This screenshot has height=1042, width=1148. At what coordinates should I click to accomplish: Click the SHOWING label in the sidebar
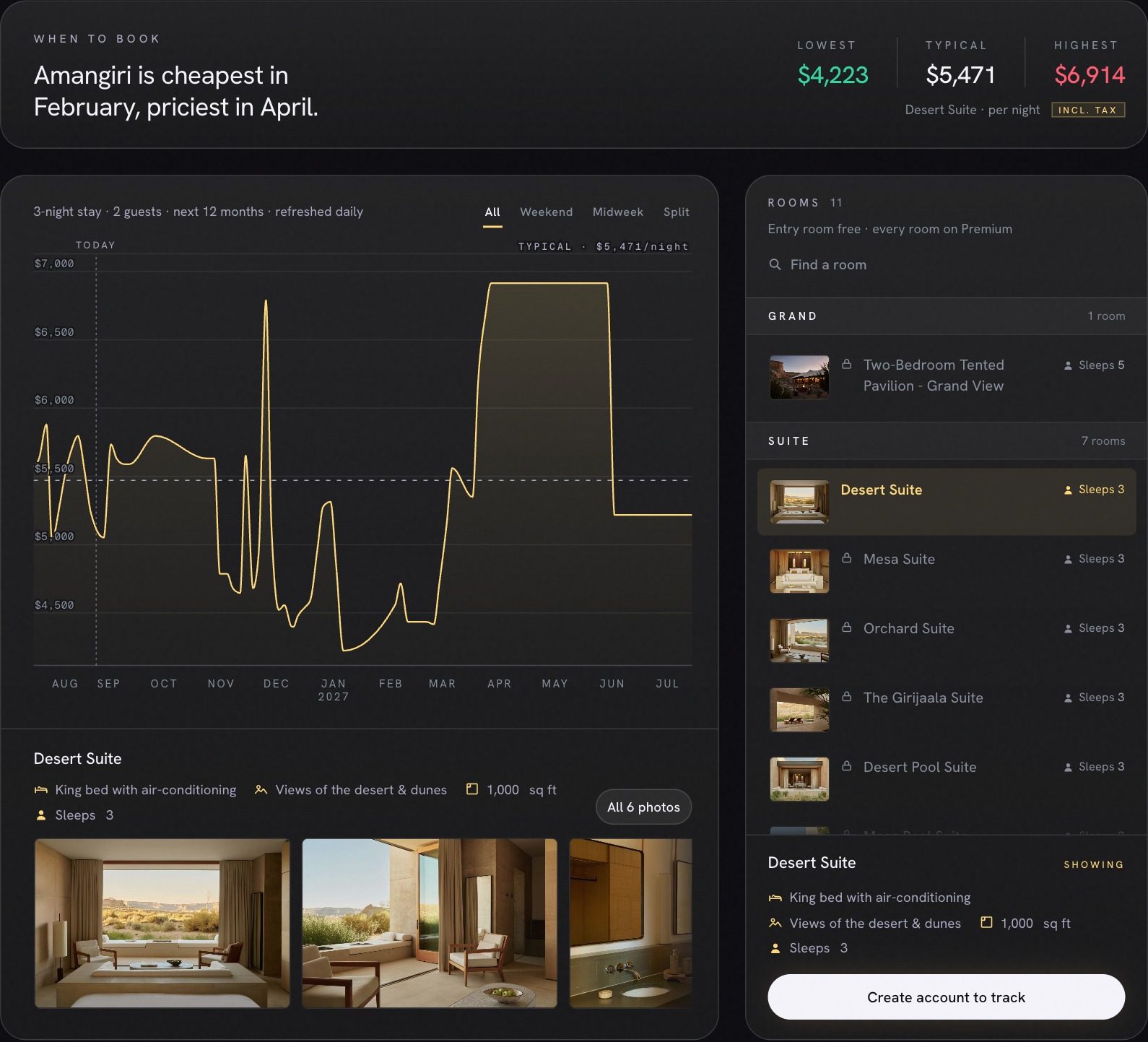[1094, 864]
